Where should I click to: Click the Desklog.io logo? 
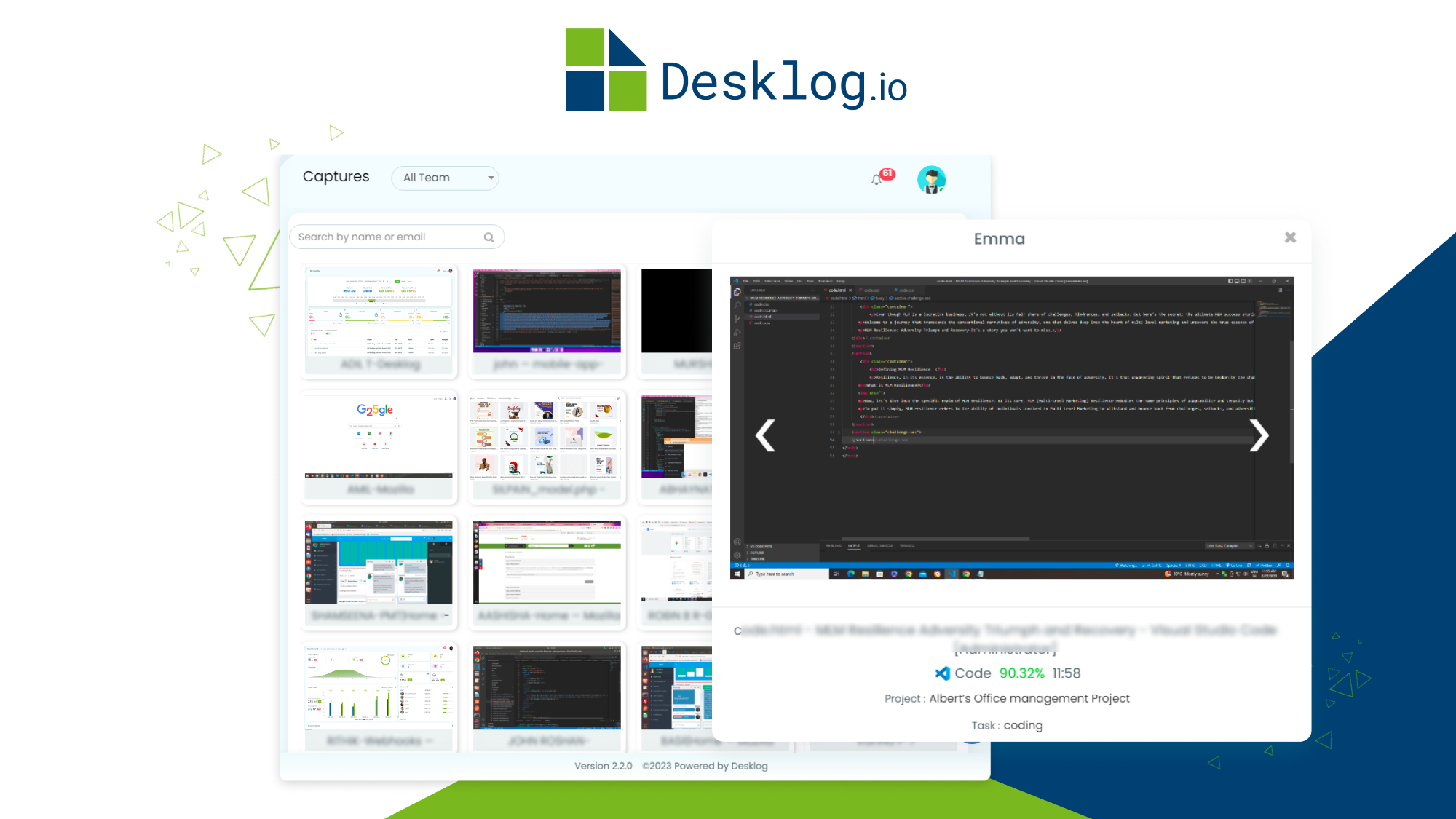point(736,70)
